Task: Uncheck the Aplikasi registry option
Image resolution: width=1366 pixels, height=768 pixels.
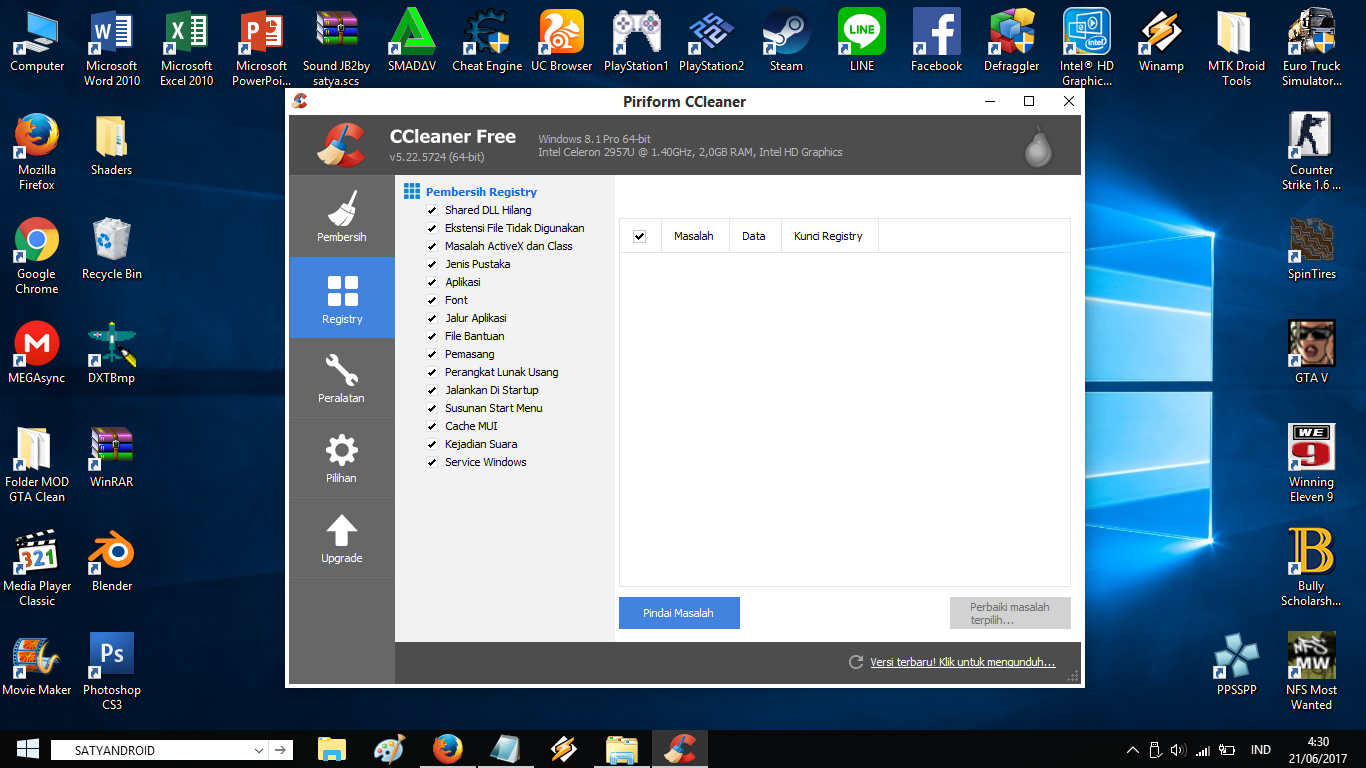Action: [432, 282]
